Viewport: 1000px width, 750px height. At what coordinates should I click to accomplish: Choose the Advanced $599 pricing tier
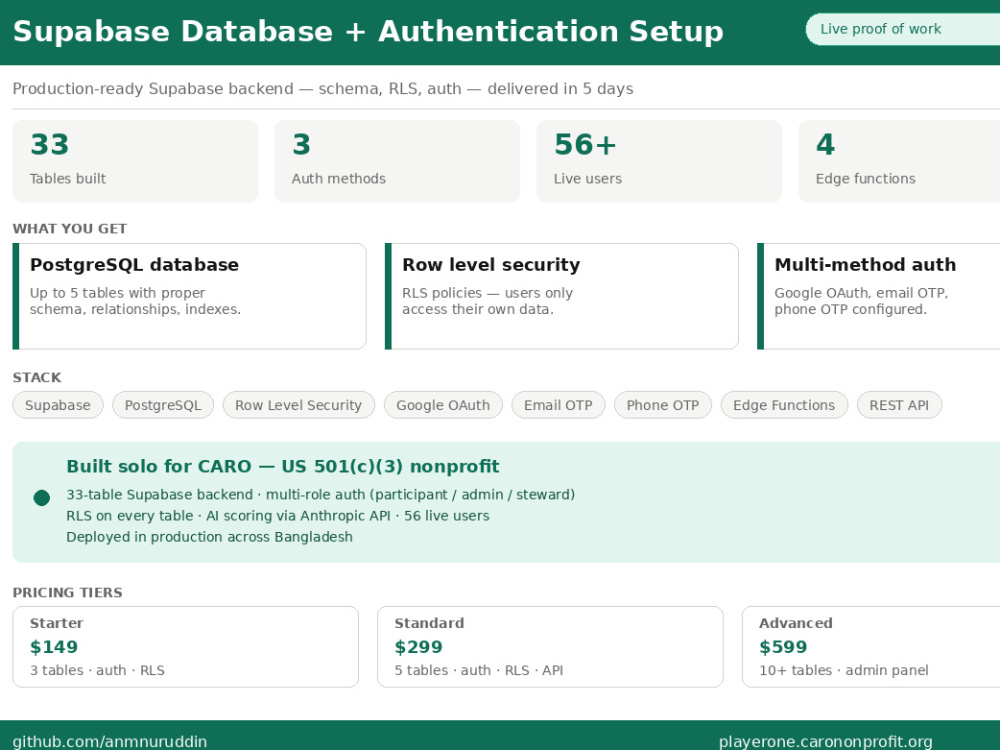tap(871, 647)
